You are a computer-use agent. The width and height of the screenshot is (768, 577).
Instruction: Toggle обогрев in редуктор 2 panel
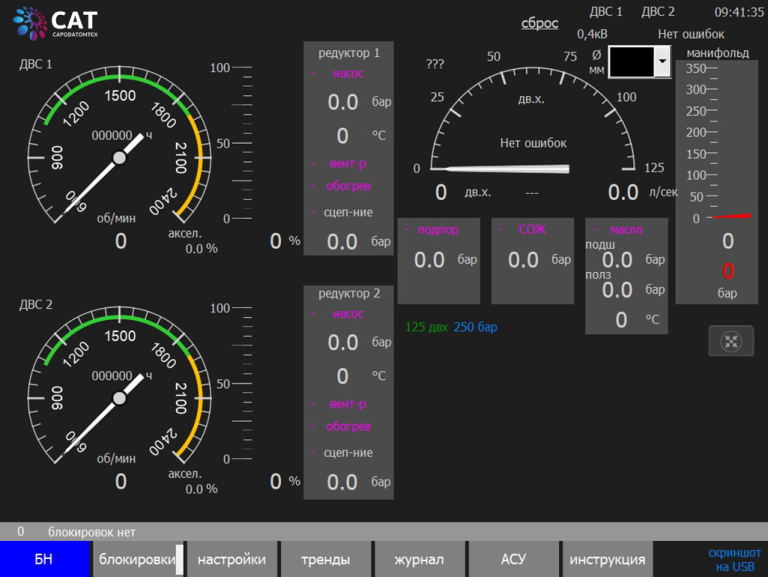(347, 427)
